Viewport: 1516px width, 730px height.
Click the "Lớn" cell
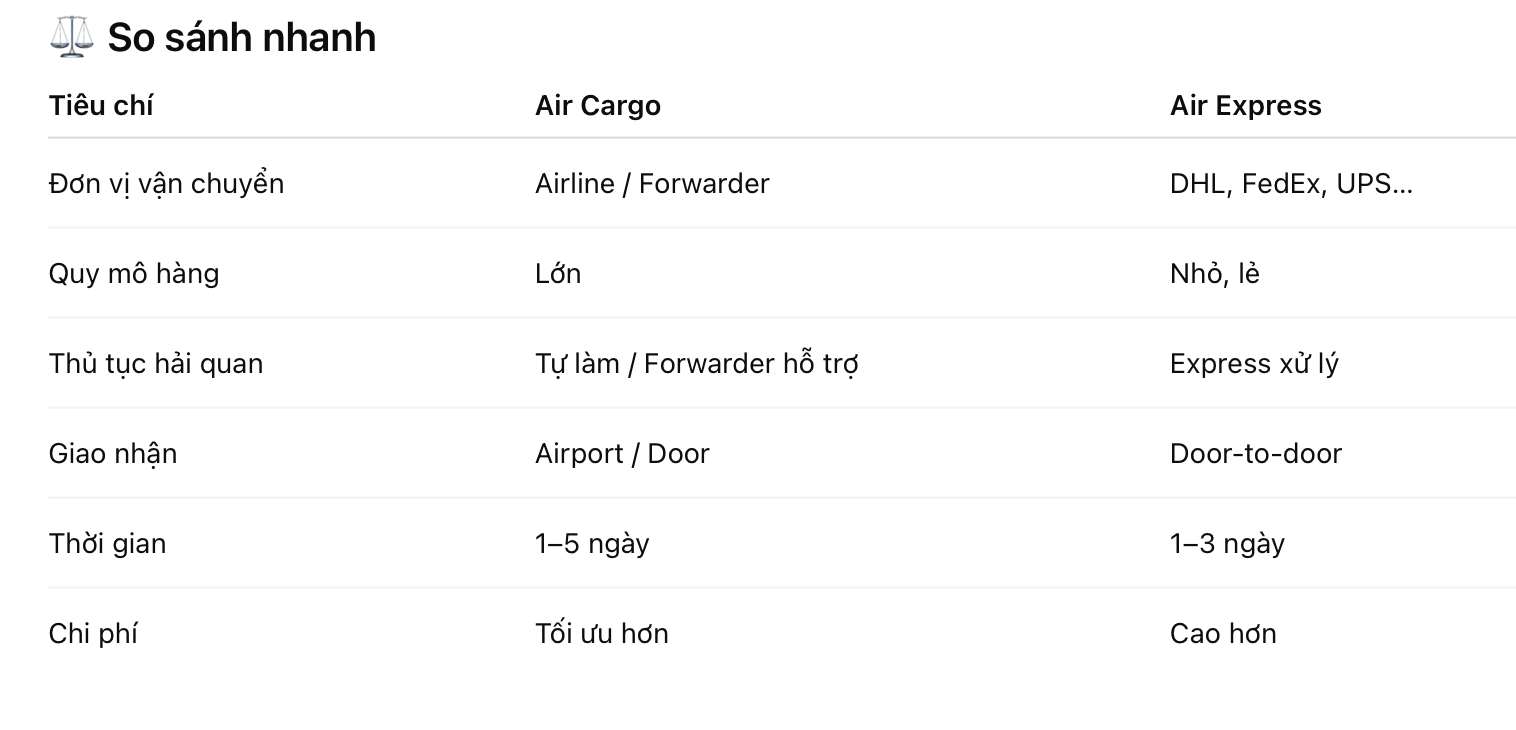558,274
